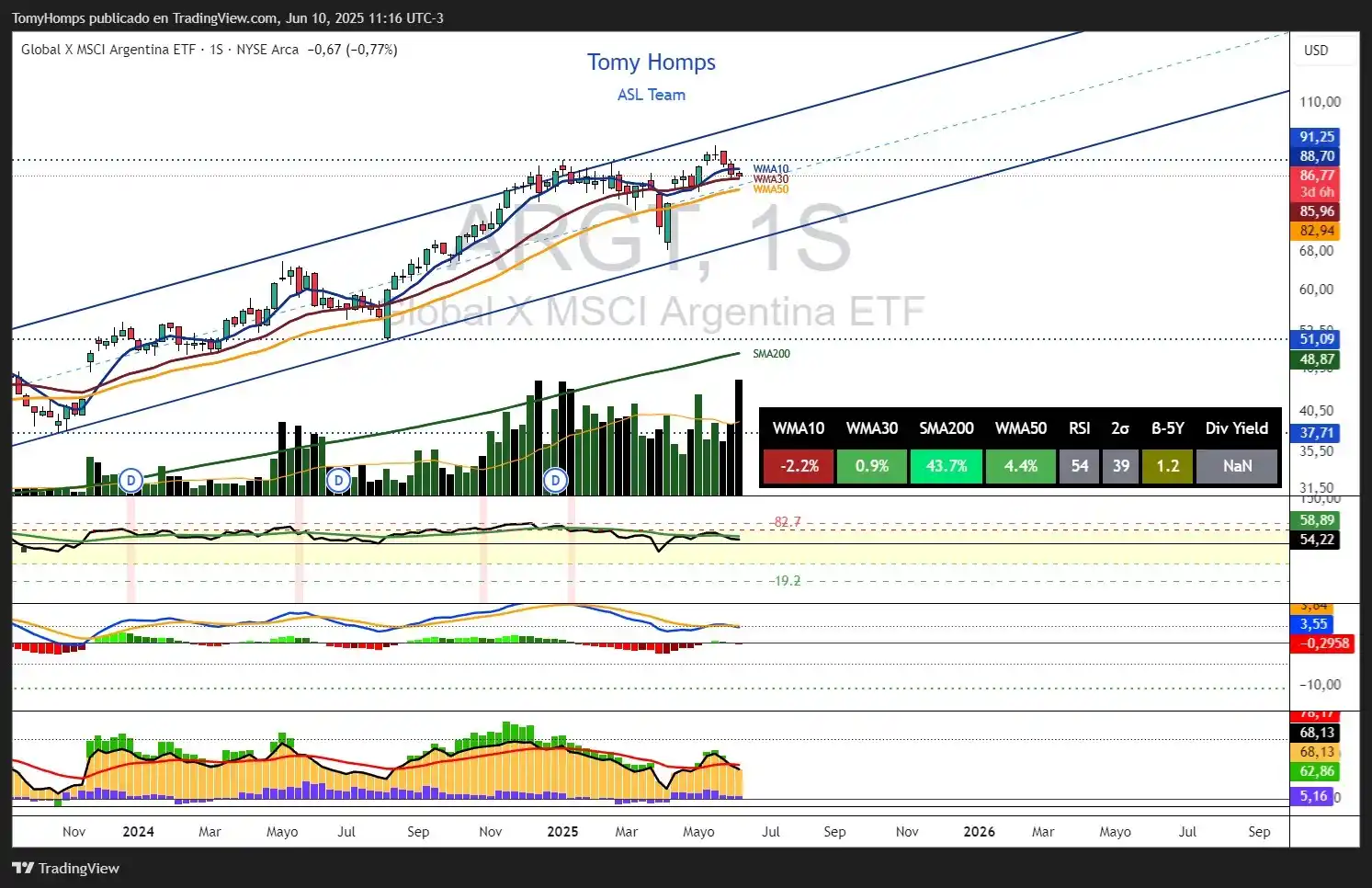Viewport: 1372px width, 888px height.
Task: Click the WMA50 line label beside candles
Action: (770, 189)
